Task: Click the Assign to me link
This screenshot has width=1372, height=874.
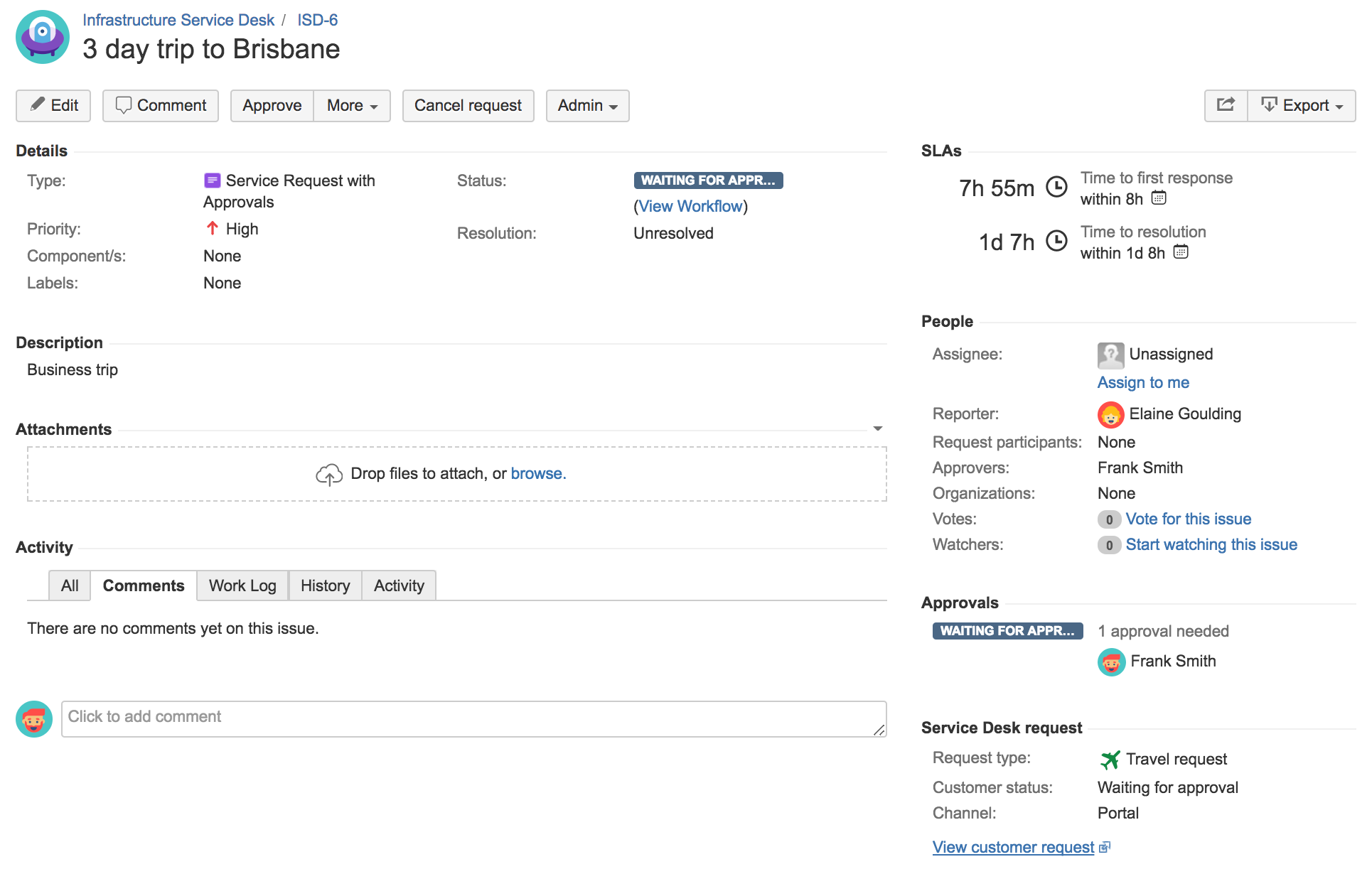Action: (x=1142, y=382)
